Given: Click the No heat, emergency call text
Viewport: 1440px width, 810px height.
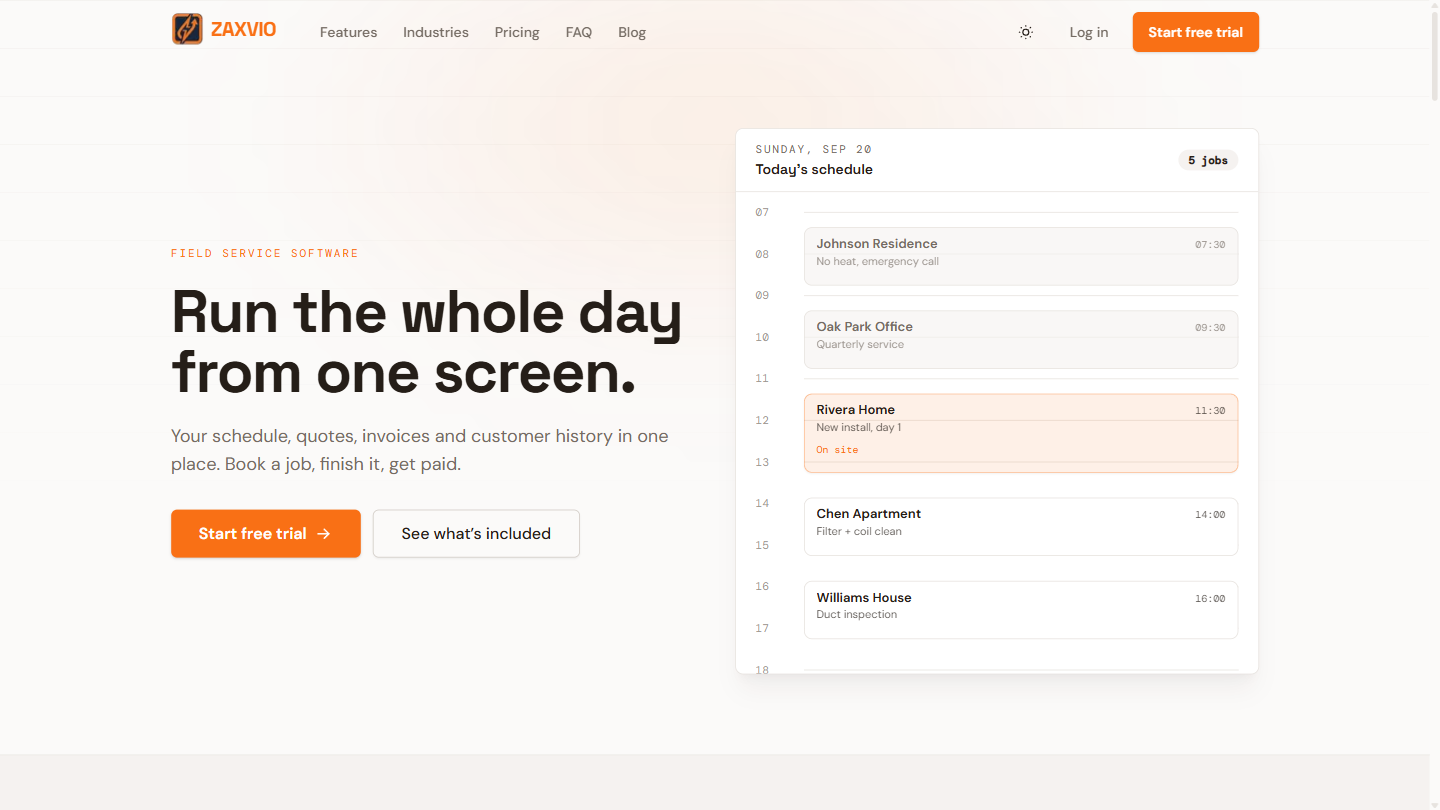Looking at the screenshot, I should (878, 262).
